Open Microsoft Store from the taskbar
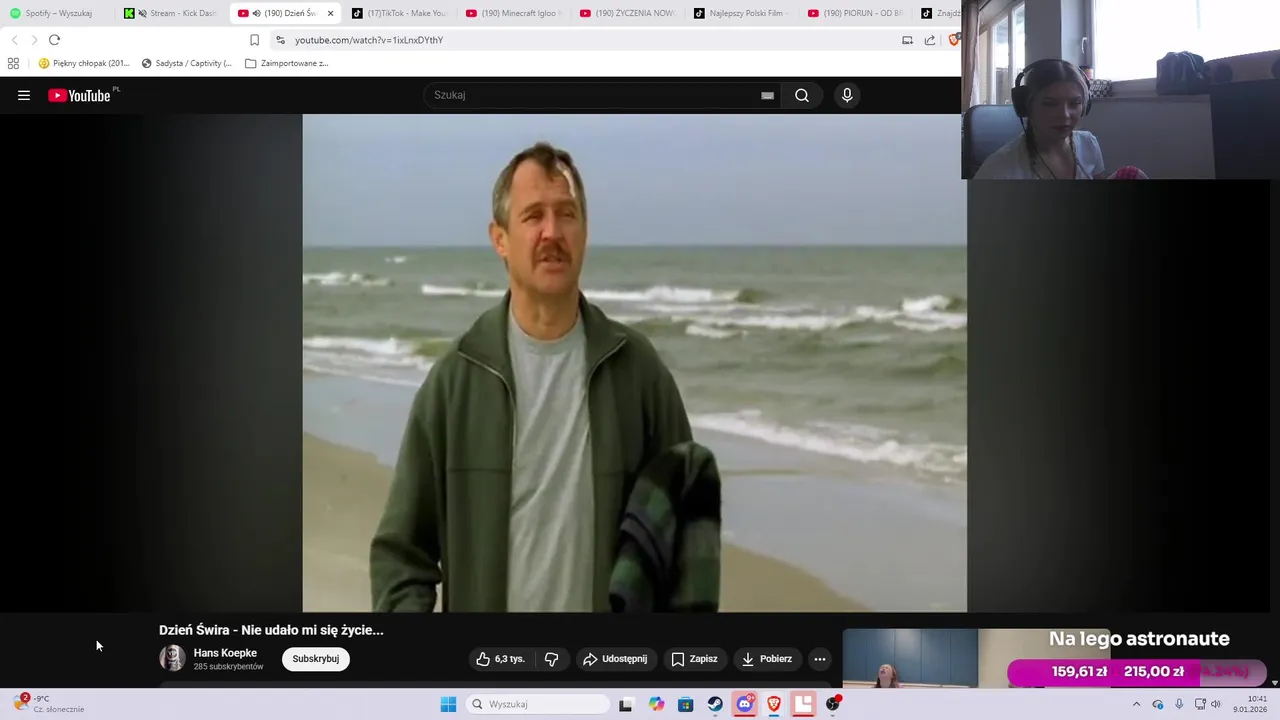Screen dimensions: 1280x720 click(685, 704)
